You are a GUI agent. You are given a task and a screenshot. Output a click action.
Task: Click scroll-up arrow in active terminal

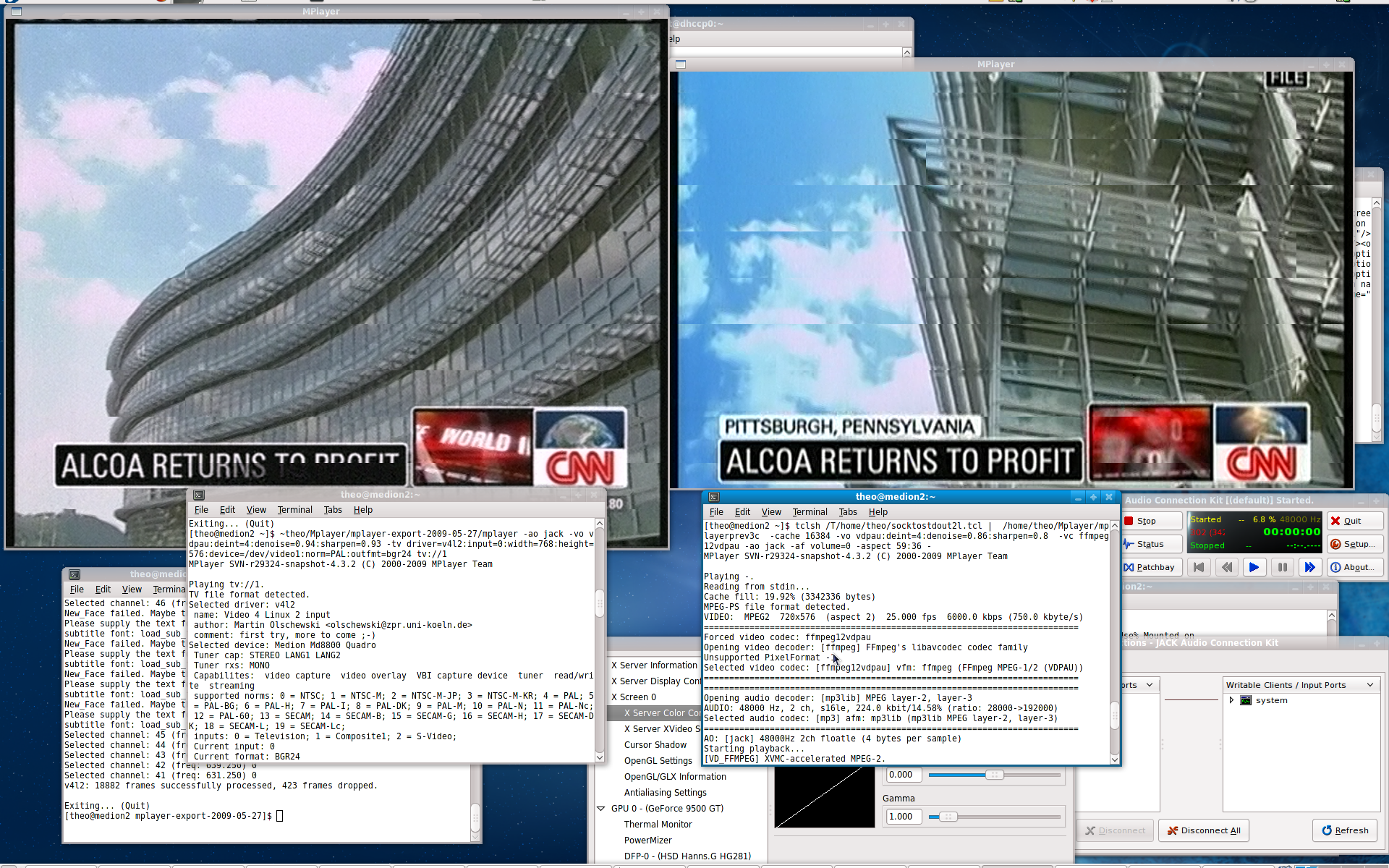tap(1114, 526)
